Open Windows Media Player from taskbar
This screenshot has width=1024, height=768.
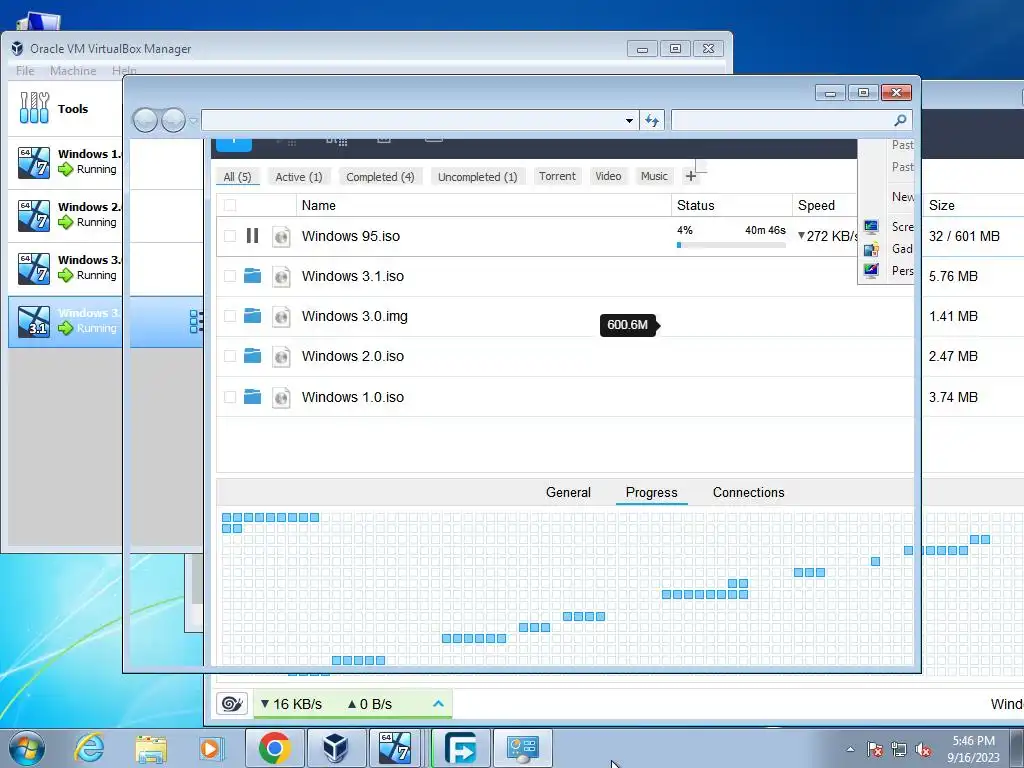pos(211,748)
